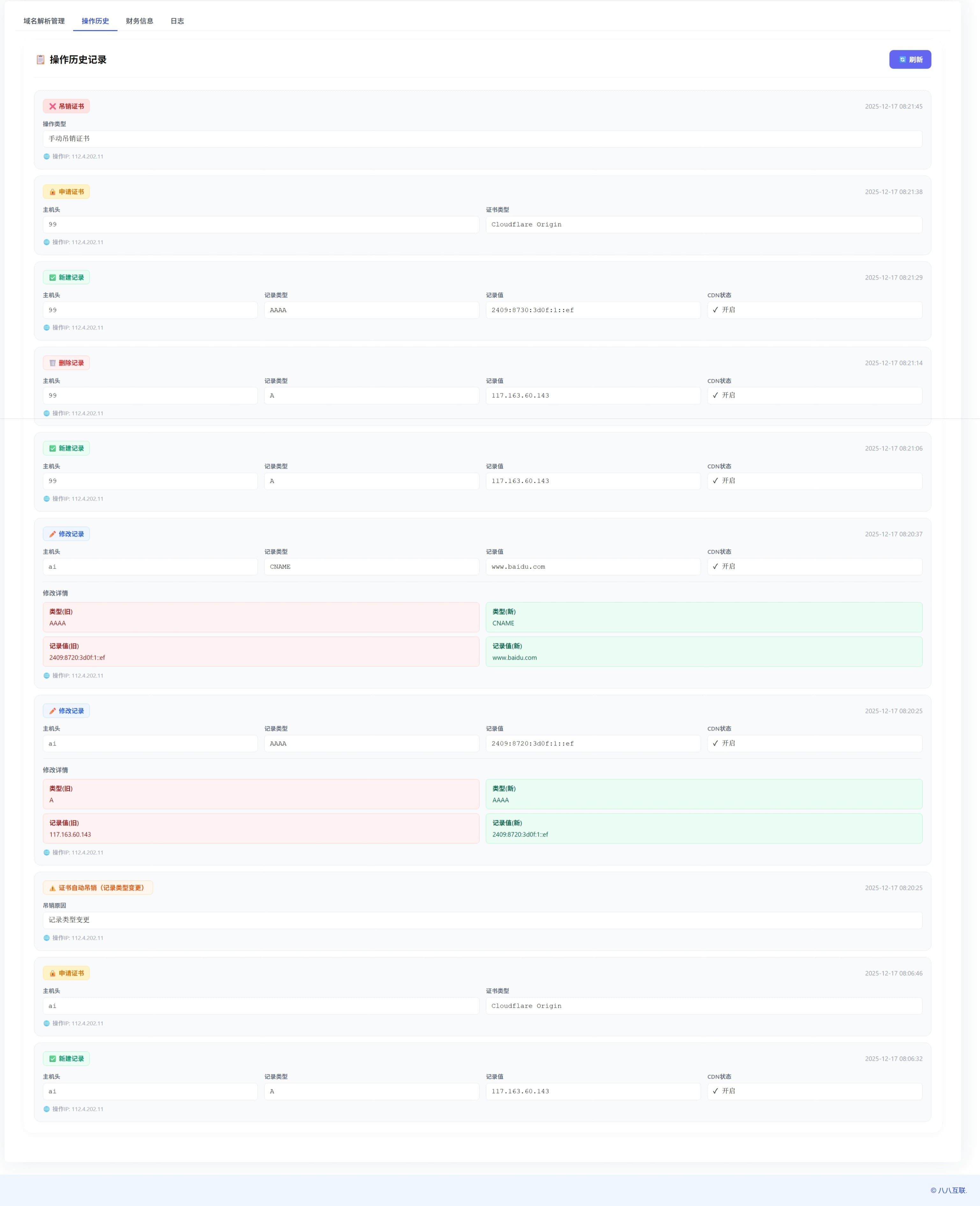Viewport: 980px width, 1206px height.
Task: Click the 记录值(新) www.baidu.com green box
Action: 703,652
